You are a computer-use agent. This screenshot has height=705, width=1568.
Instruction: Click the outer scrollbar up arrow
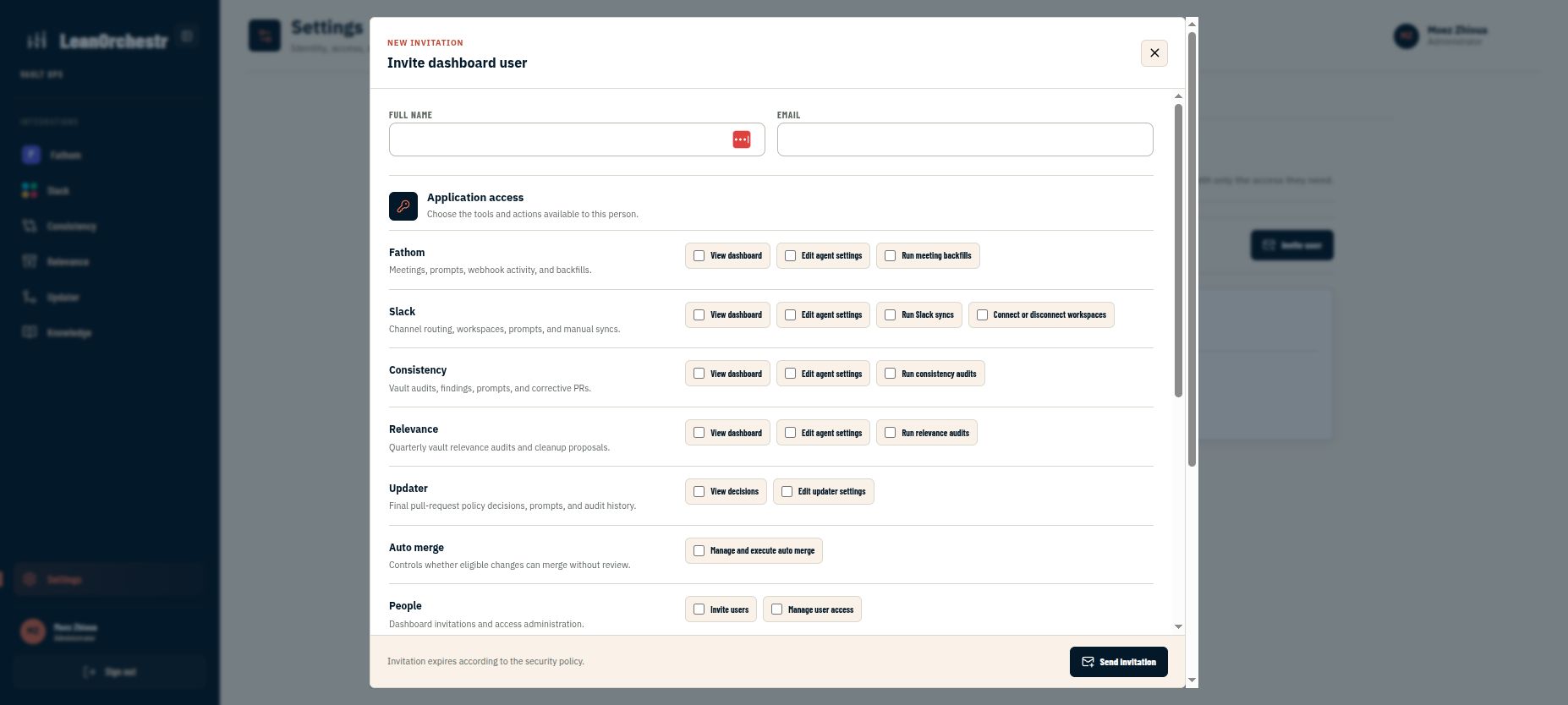click(1192, 24)
